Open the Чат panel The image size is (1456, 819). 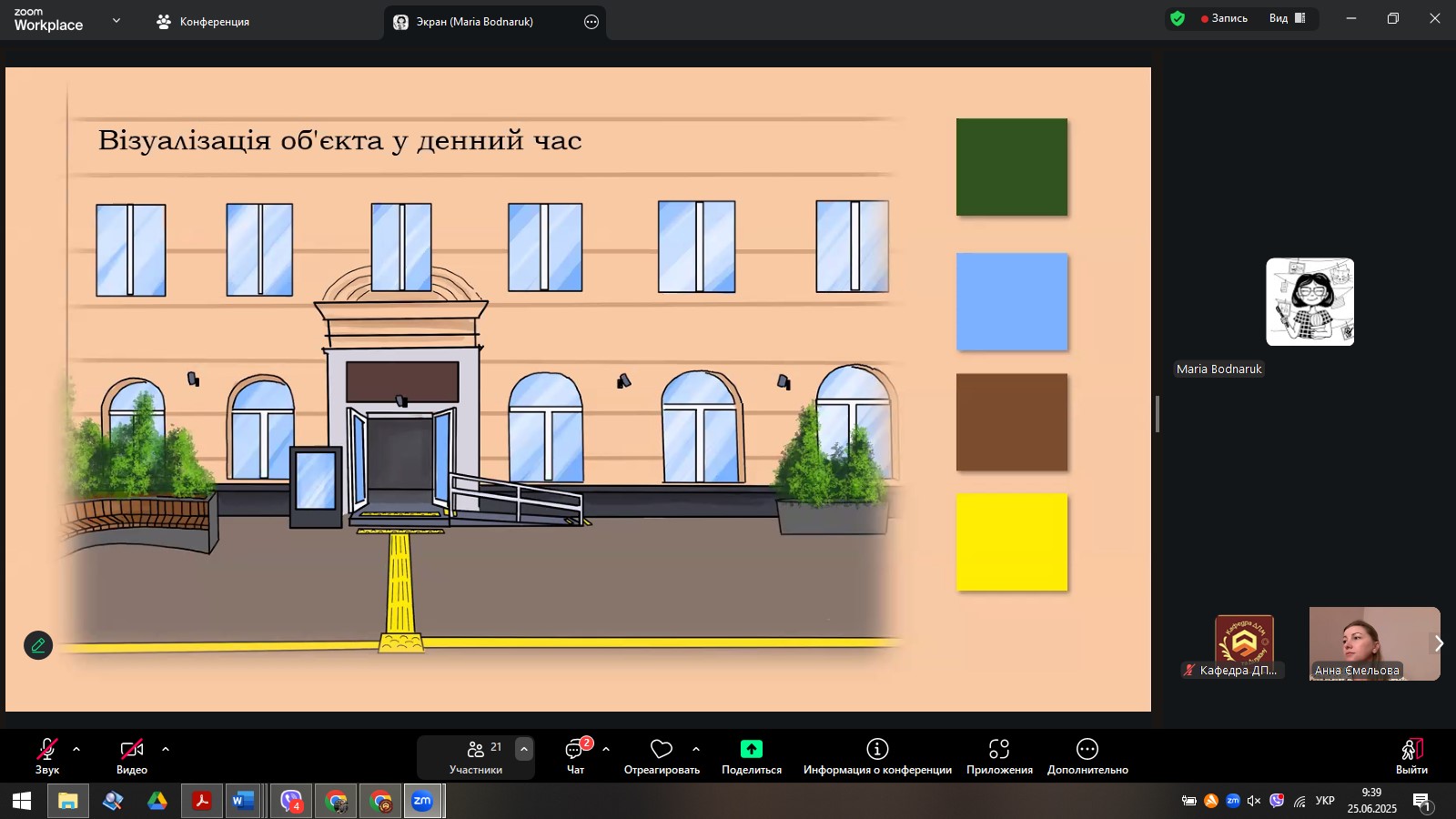point(575,756)
